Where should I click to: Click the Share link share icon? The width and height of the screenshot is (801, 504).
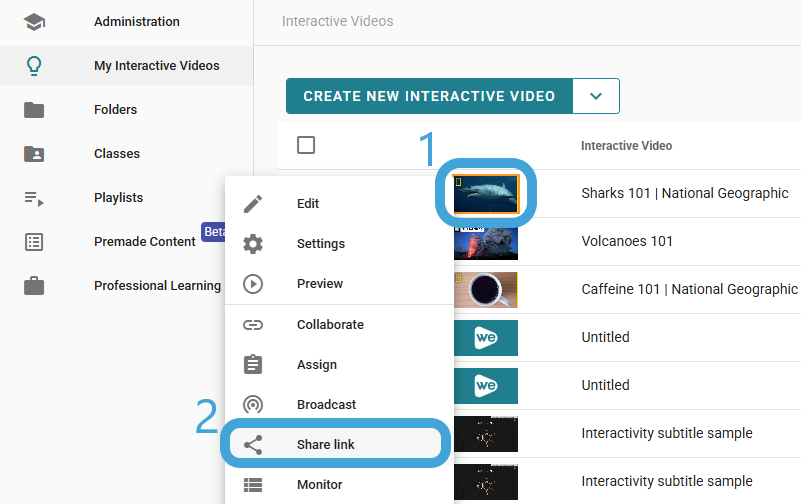pyautogui.click(x=253, y=445)
